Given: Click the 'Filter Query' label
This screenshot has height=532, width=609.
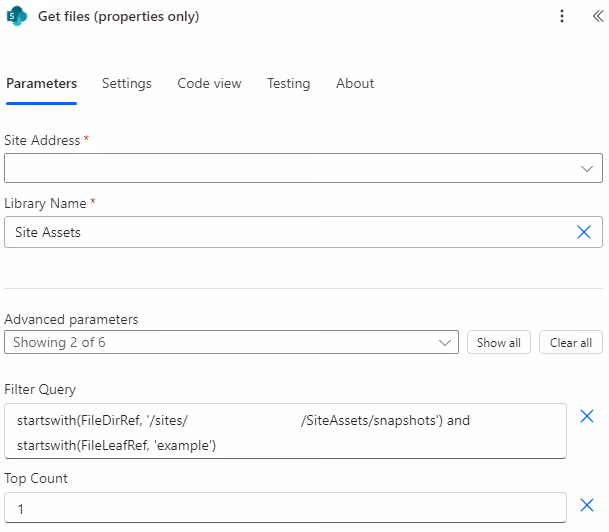Looking at the screenshot, I should point(40,389).
